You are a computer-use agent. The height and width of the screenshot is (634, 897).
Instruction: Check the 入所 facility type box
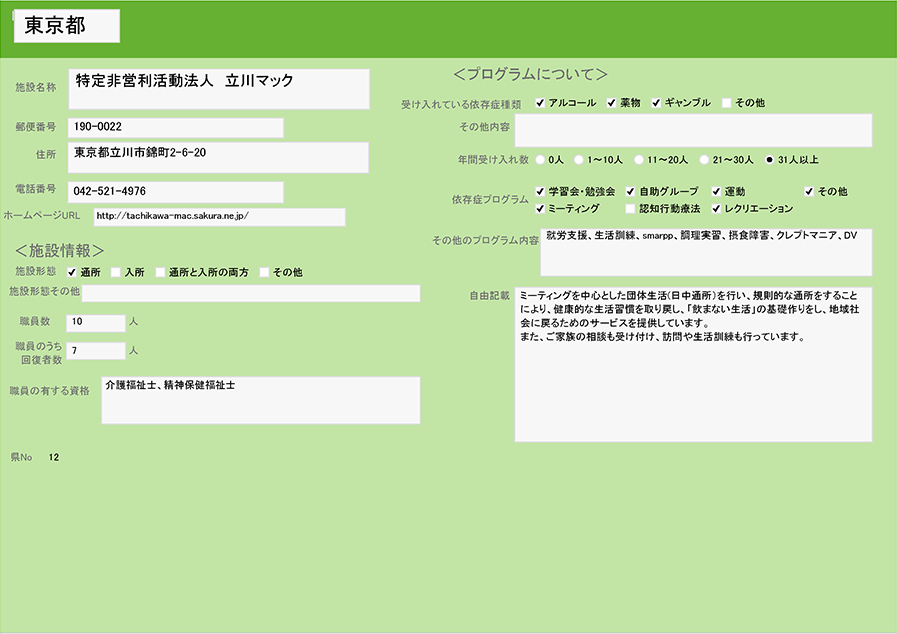pyautogui.click(x=116, y=272)
